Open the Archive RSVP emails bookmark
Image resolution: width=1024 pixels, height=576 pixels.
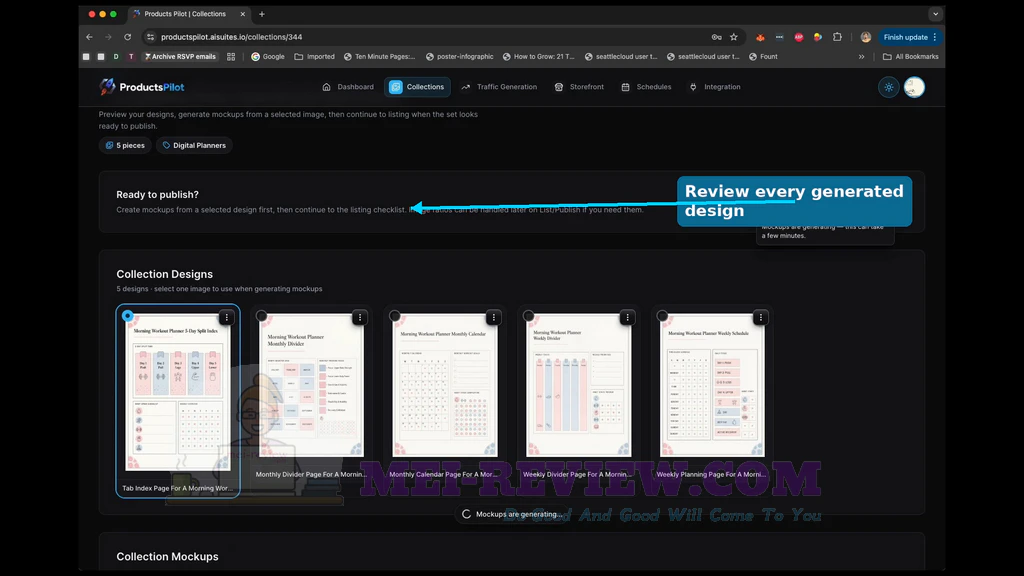tap(180, 57)
